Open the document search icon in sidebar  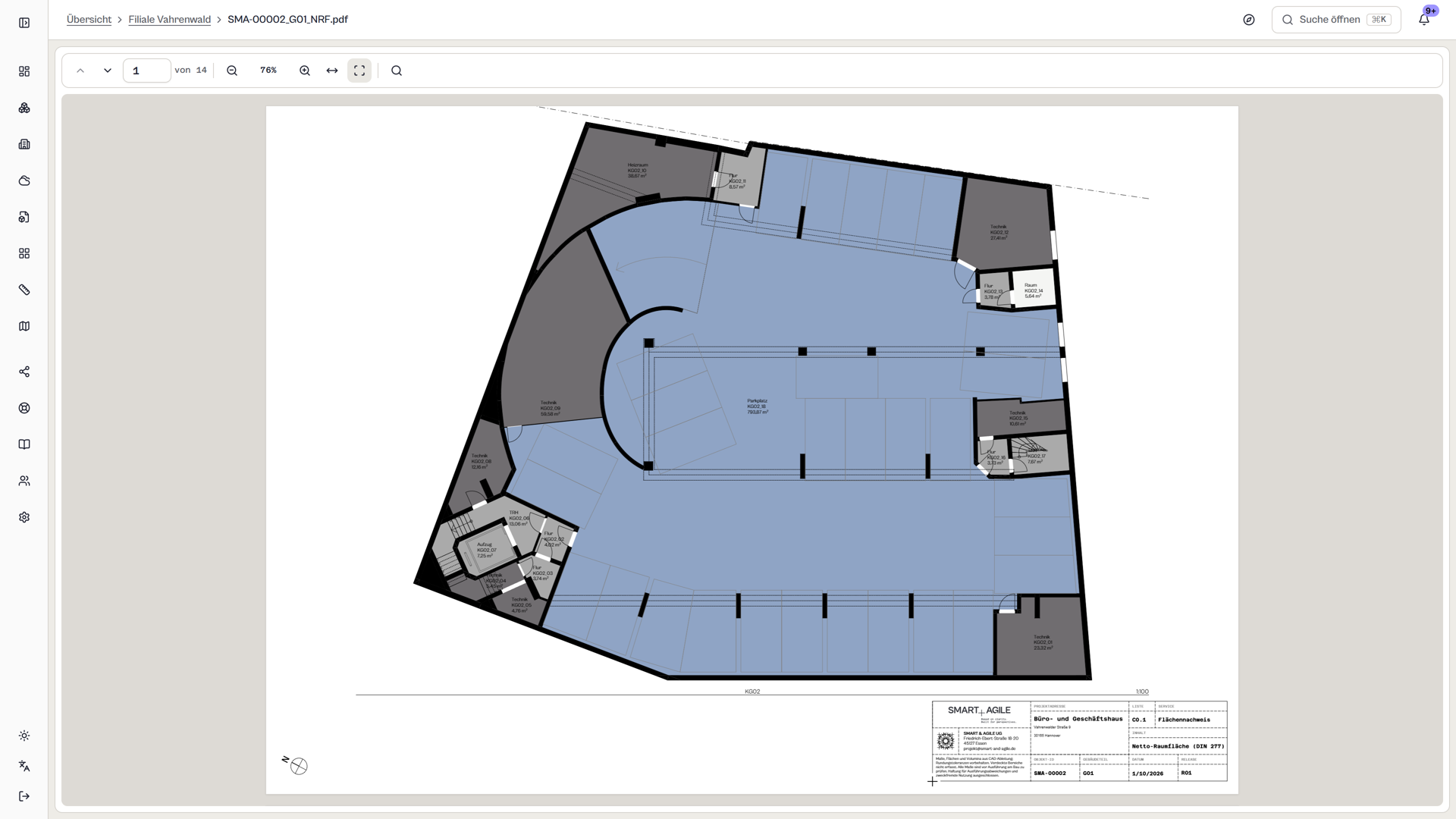[x=24, y=217]
